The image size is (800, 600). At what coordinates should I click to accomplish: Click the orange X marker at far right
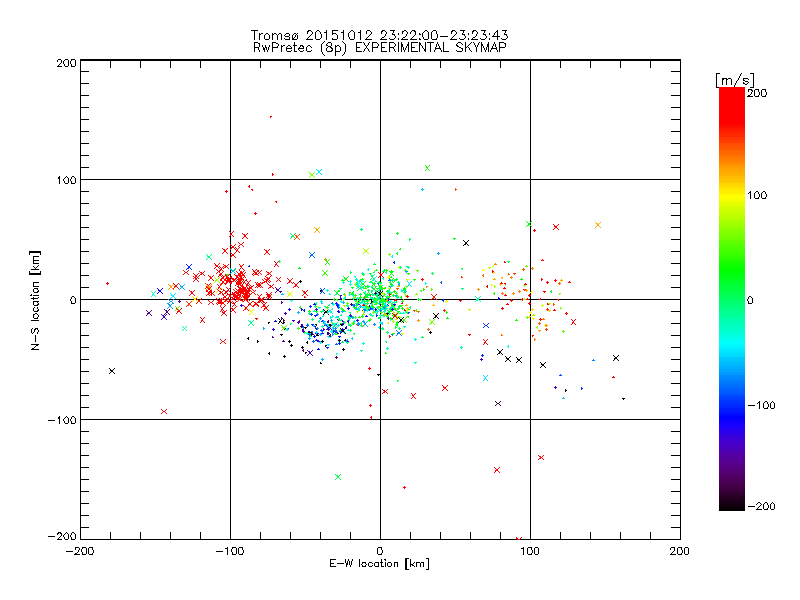pos(598,225)
